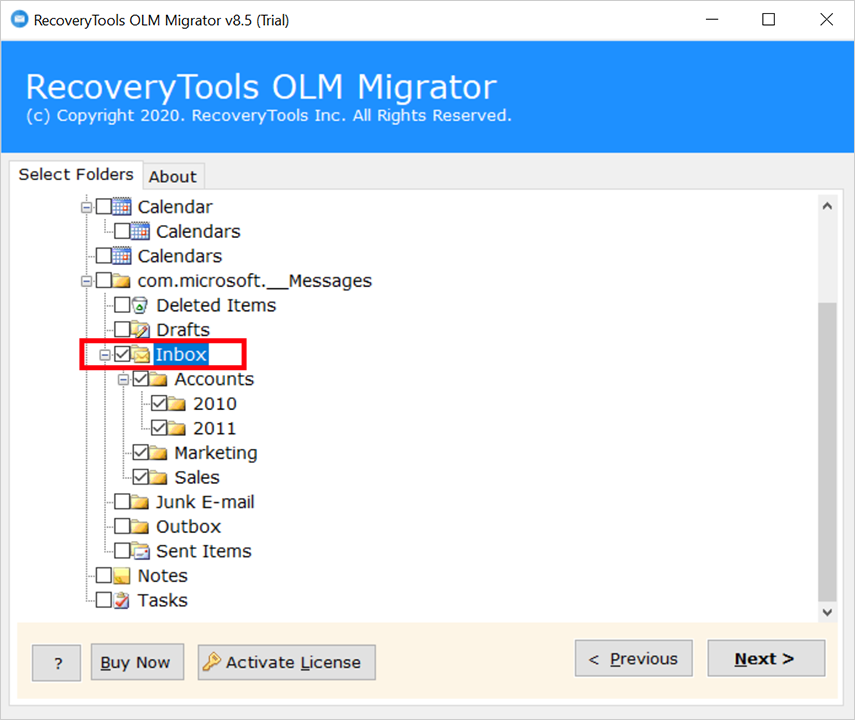Click the Accounts folder icon
This screenshot has height=720, width=855.
[x=159, y=379]
